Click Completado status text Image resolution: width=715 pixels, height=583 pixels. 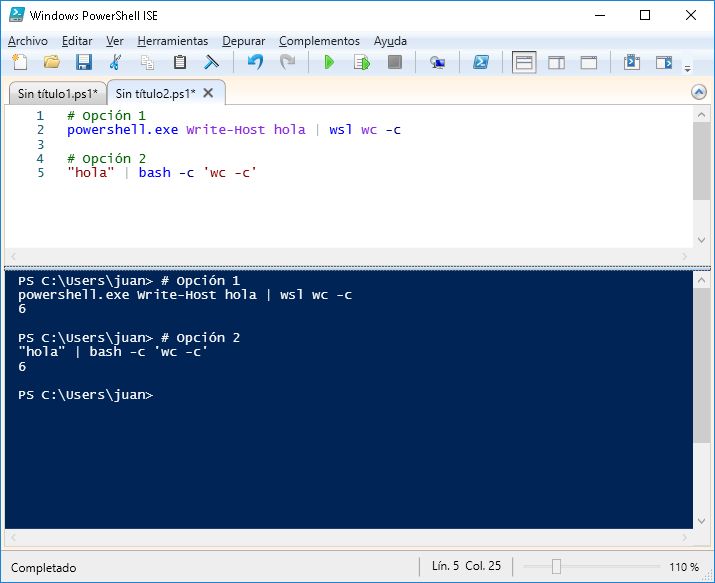pyautogui.click(x=43, y=568)
